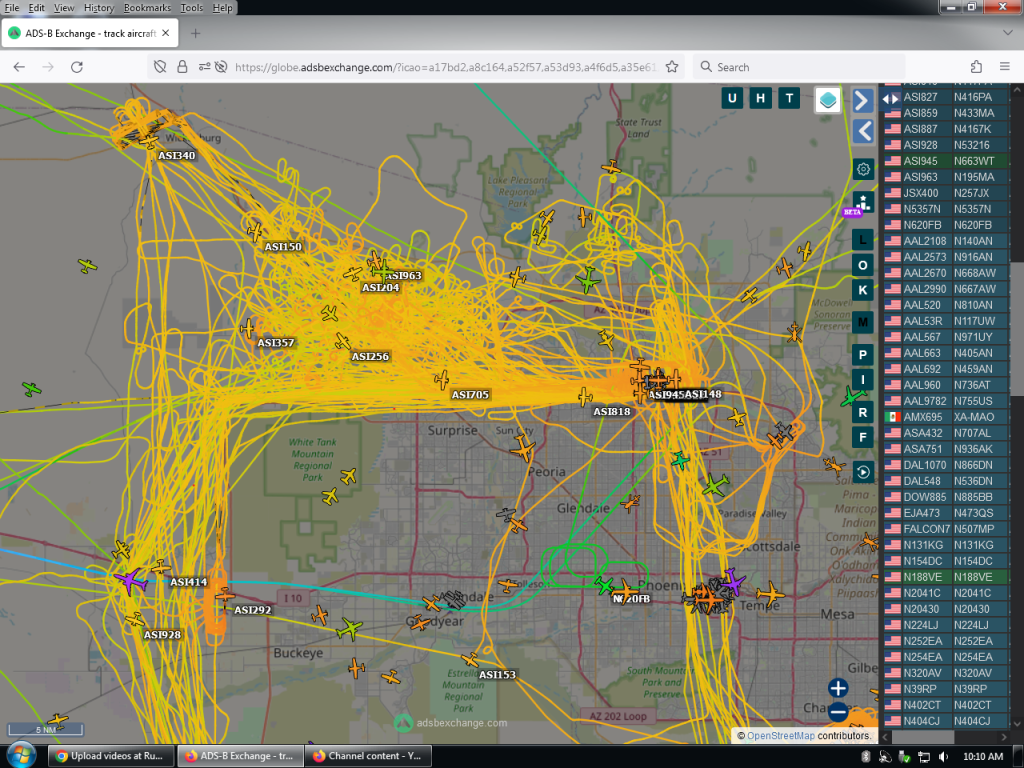The width and height of the screenshot is (1024, 768).
Task: Click the F map option button
Action: pyautogui.click(x=863, y=438)
